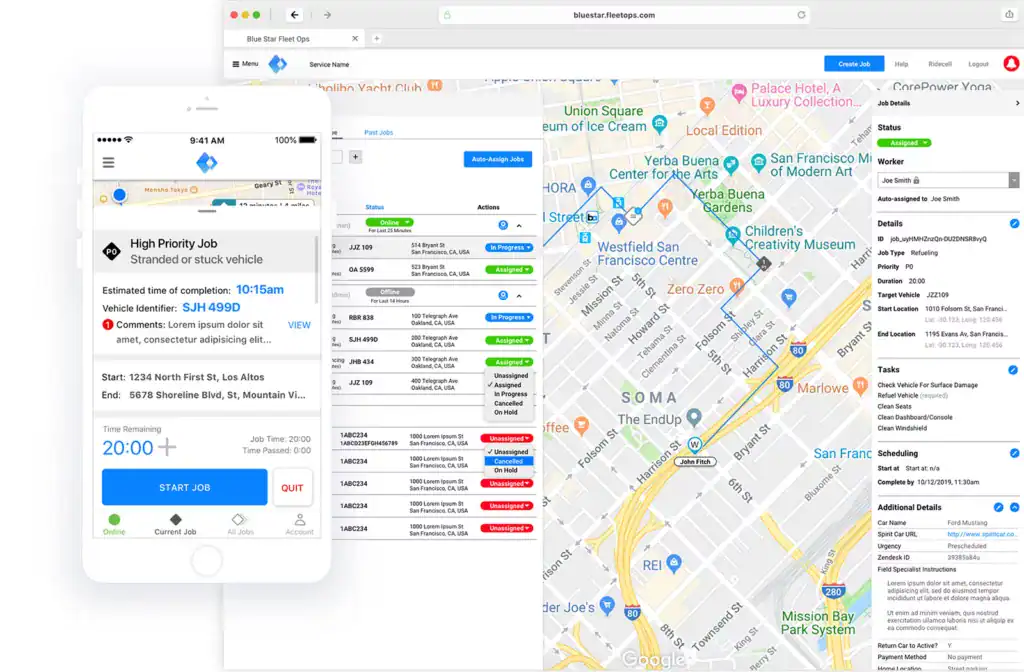1024x672 pixels.
Task: Switch to the Past Jobs tab
Action: tap(378, 132)
